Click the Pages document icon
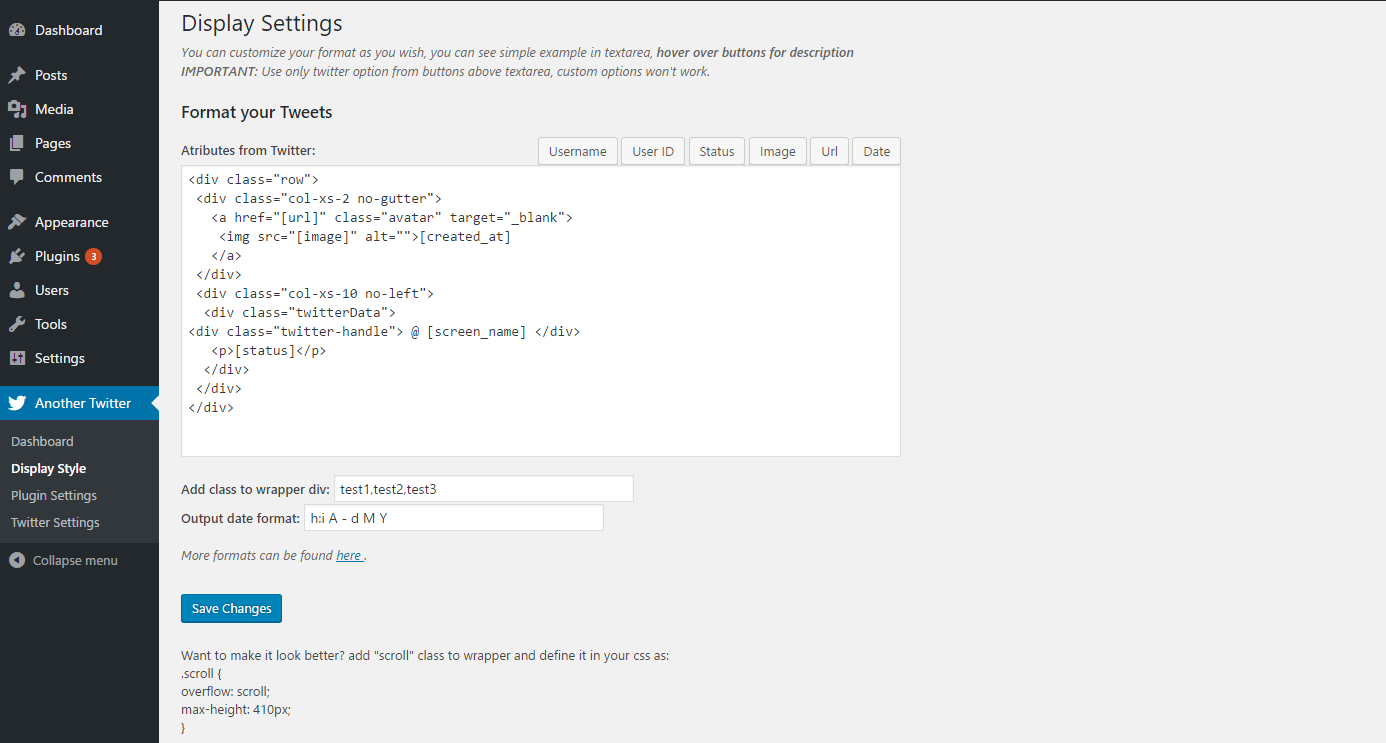 click(17, 143)
